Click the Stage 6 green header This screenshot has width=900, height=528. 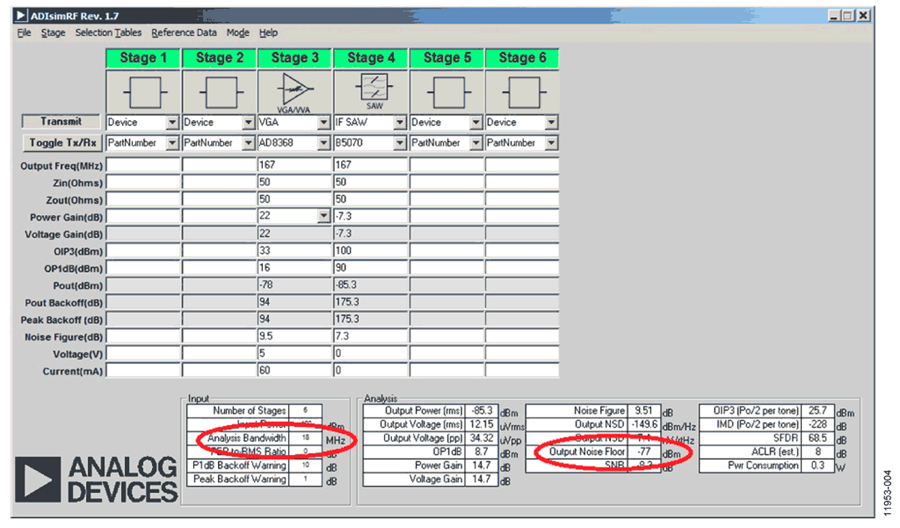pyautogui.click(x=522, y=58)
